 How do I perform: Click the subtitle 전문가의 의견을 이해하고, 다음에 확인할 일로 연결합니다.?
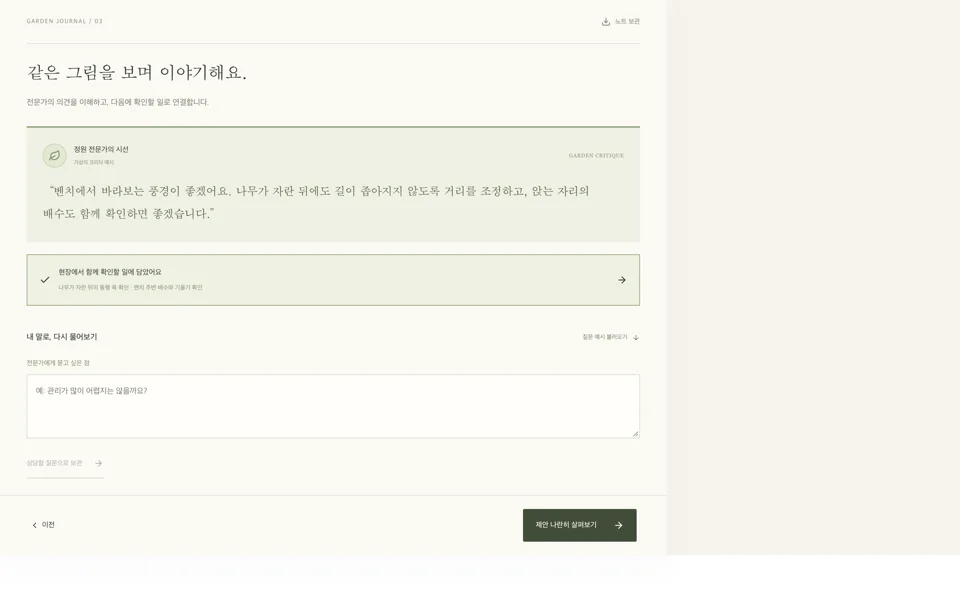(118, 102)
